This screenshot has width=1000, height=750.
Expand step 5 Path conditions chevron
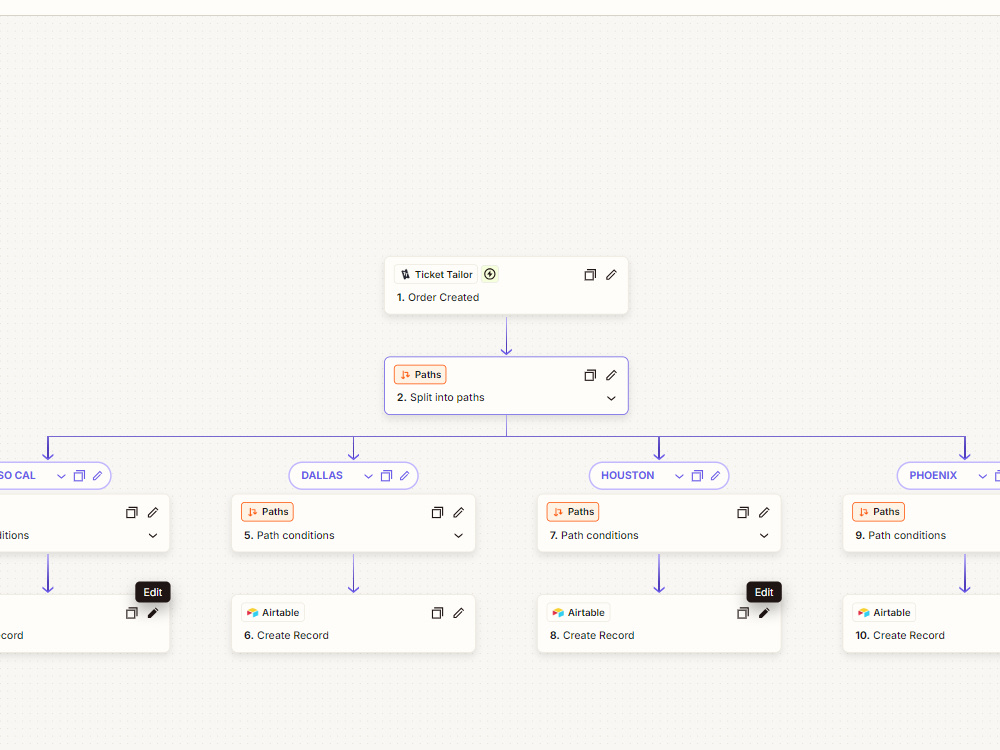[459, 536]
